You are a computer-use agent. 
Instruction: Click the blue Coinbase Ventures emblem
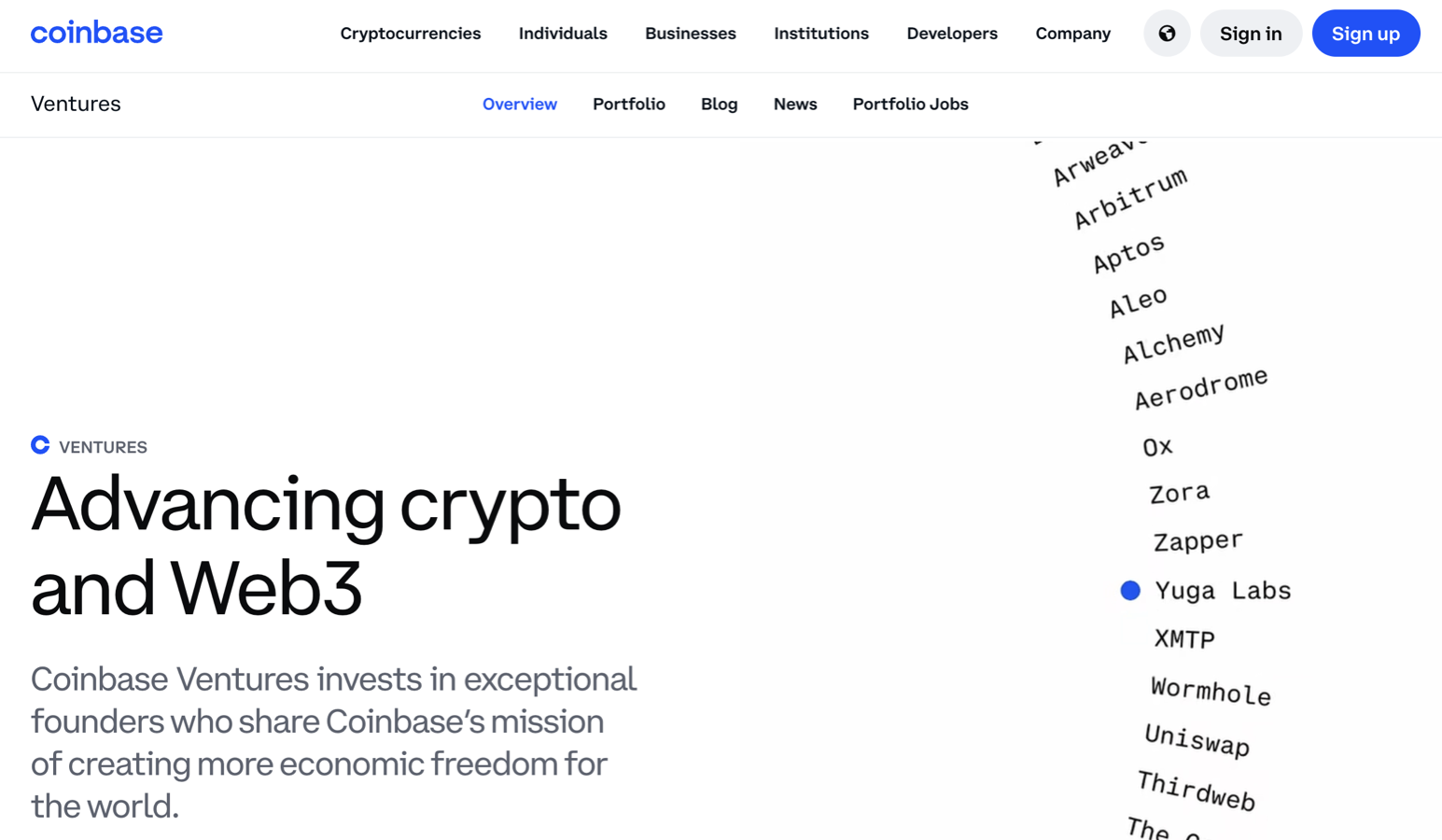pyautogui.click(x=40, y=445)
